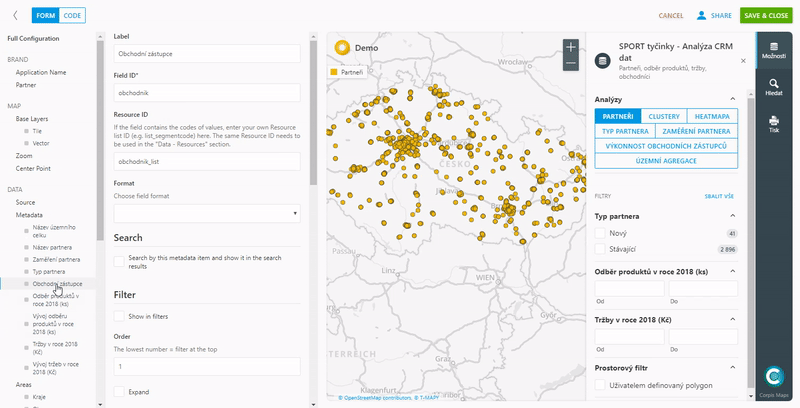Click the back arrow icon

[x=15, y=15]
